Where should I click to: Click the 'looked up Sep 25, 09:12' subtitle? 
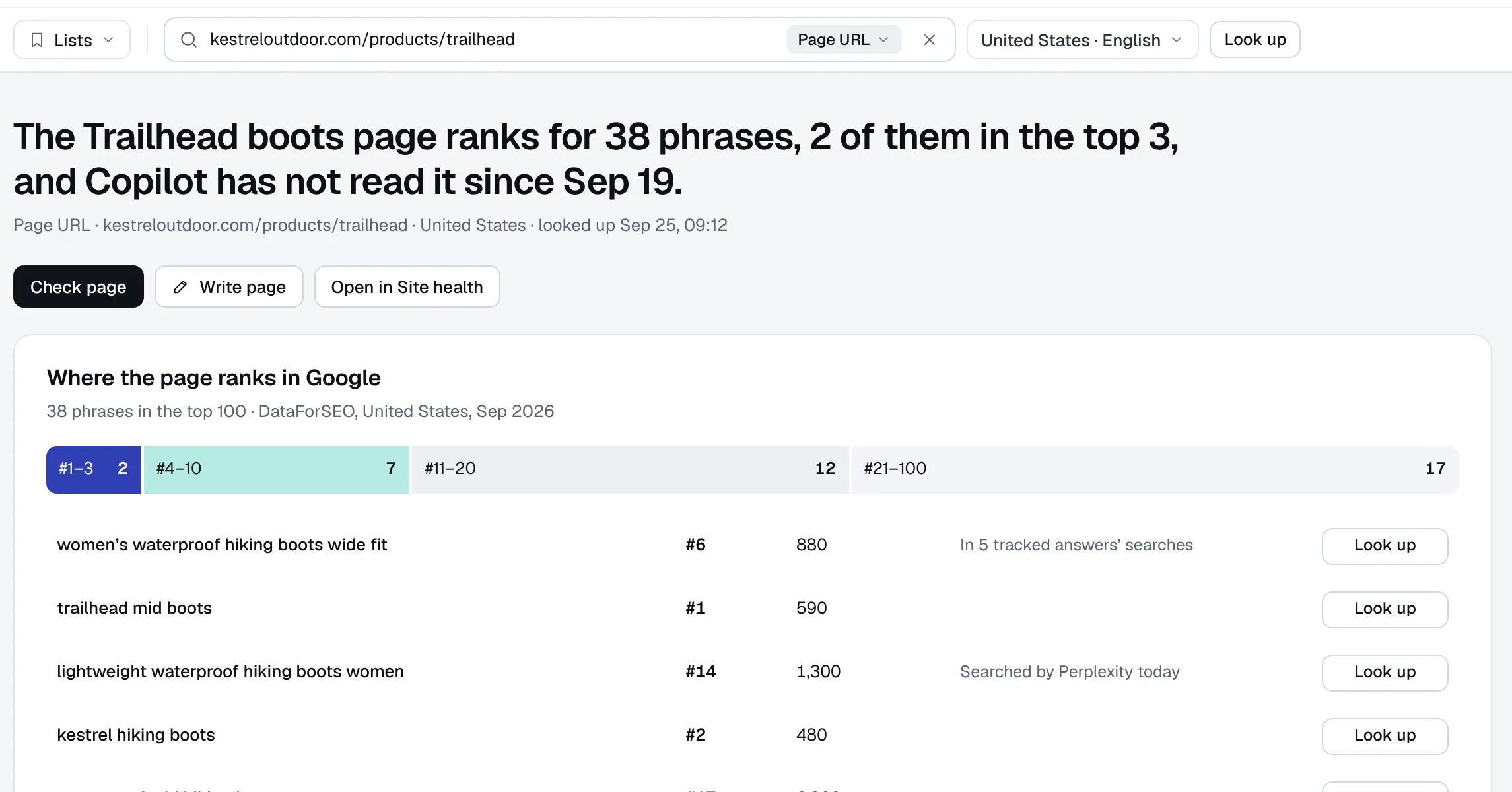[633, 226]
